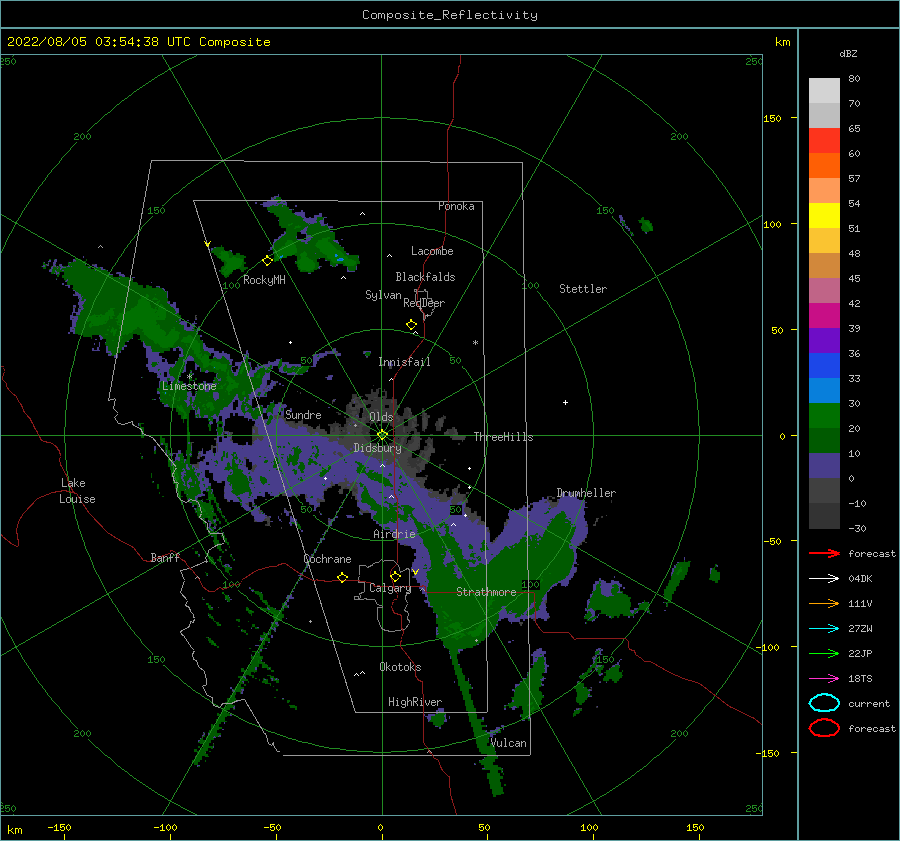Image resolution: width=900 pixels, height=841 pixels.
Task: Click the yellow diamond marker under Cochrane
Action: point(342,578)
